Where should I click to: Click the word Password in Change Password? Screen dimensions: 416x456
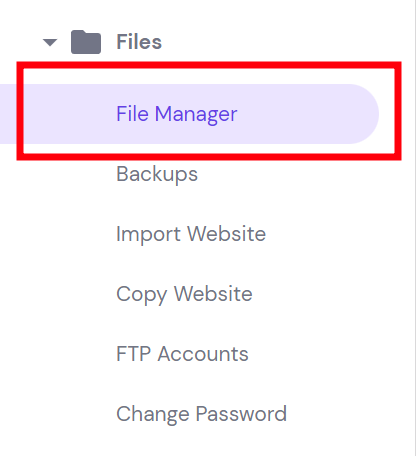click(x=241, y=414)
